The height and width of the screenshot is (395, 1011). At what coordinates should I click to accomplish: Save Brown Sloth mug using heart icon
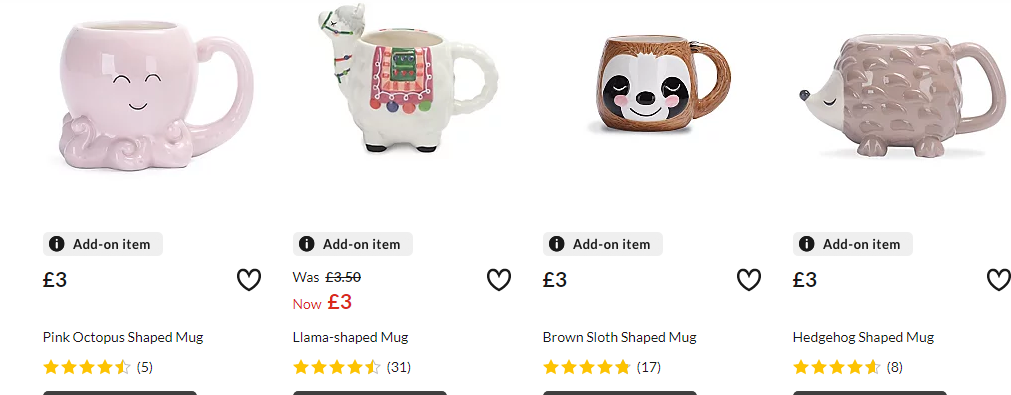tap(749, 280)
